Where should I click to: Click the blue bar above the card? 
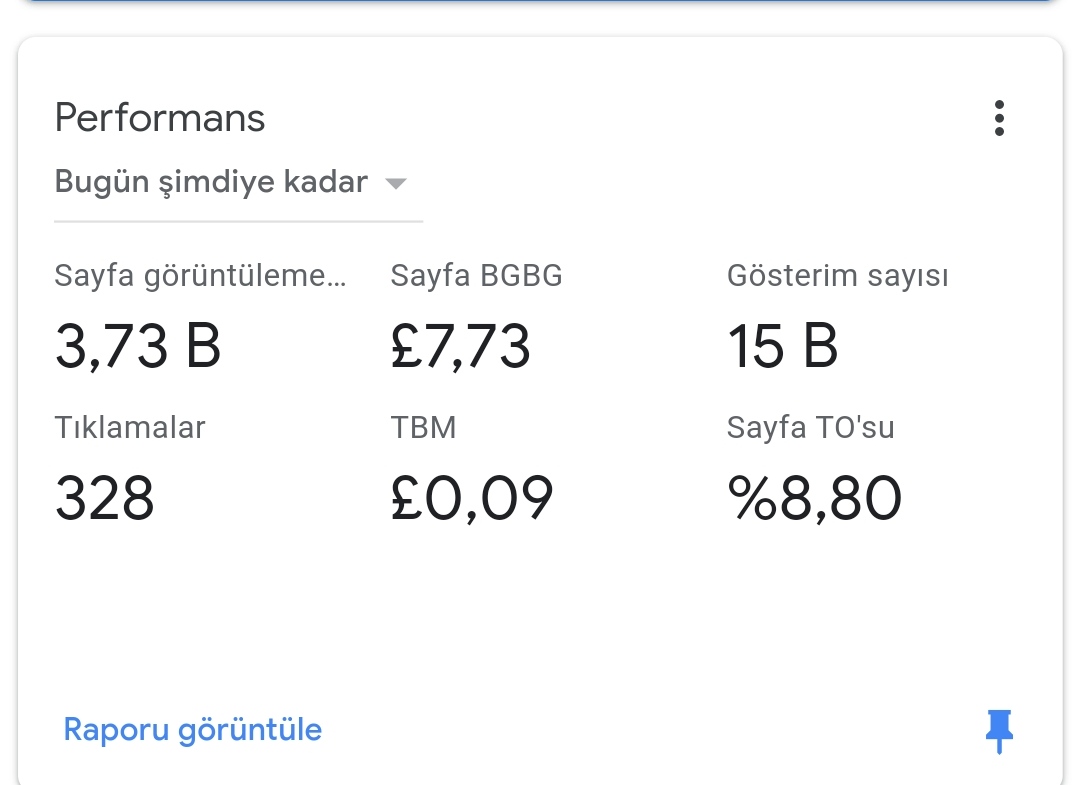pos(539,1)
